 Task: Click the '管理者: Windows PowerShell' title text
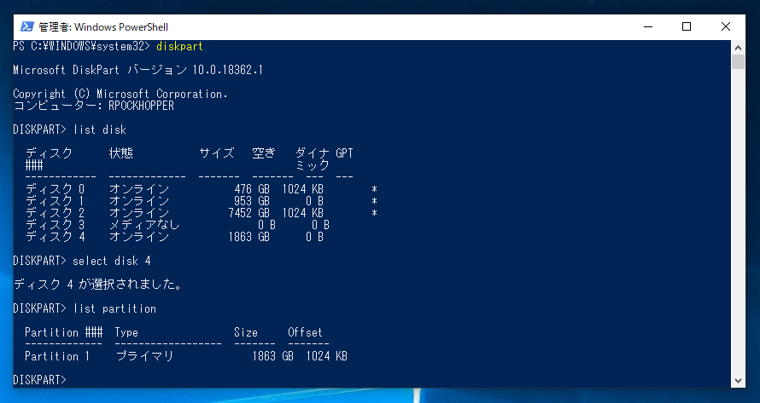pyautogui.click(x=103, y=27)
